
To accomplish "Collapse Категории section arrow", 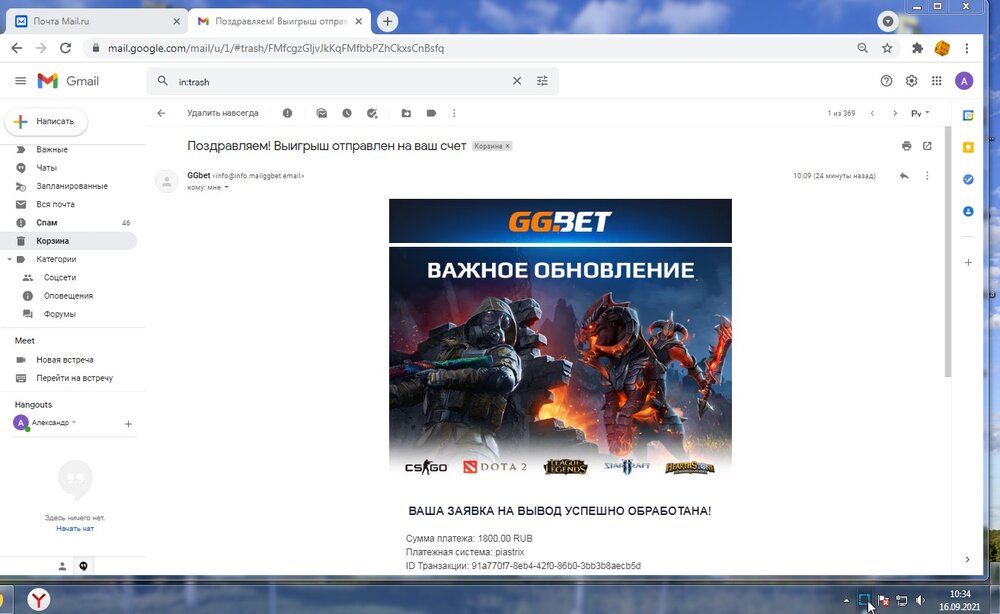I will tap(9, 259).
